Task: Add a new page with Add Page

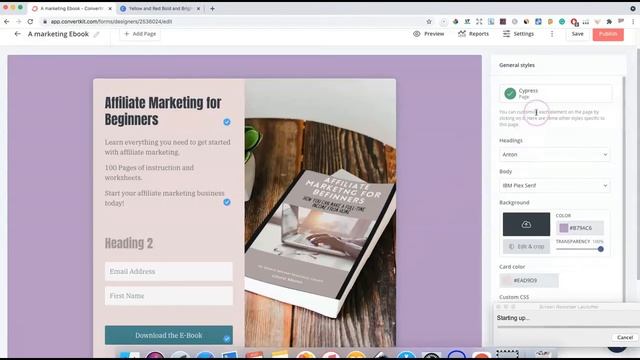Action: (x=140, y=34)
